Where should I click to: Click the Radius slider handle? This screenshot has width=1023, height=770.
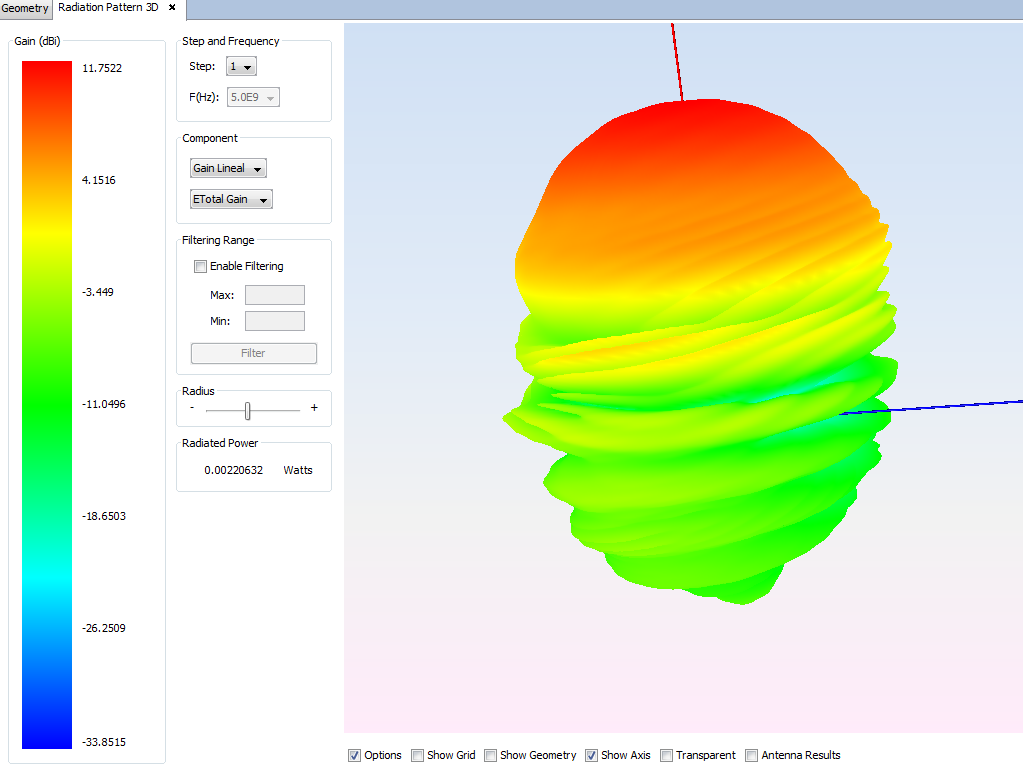(x=248, y=410)
